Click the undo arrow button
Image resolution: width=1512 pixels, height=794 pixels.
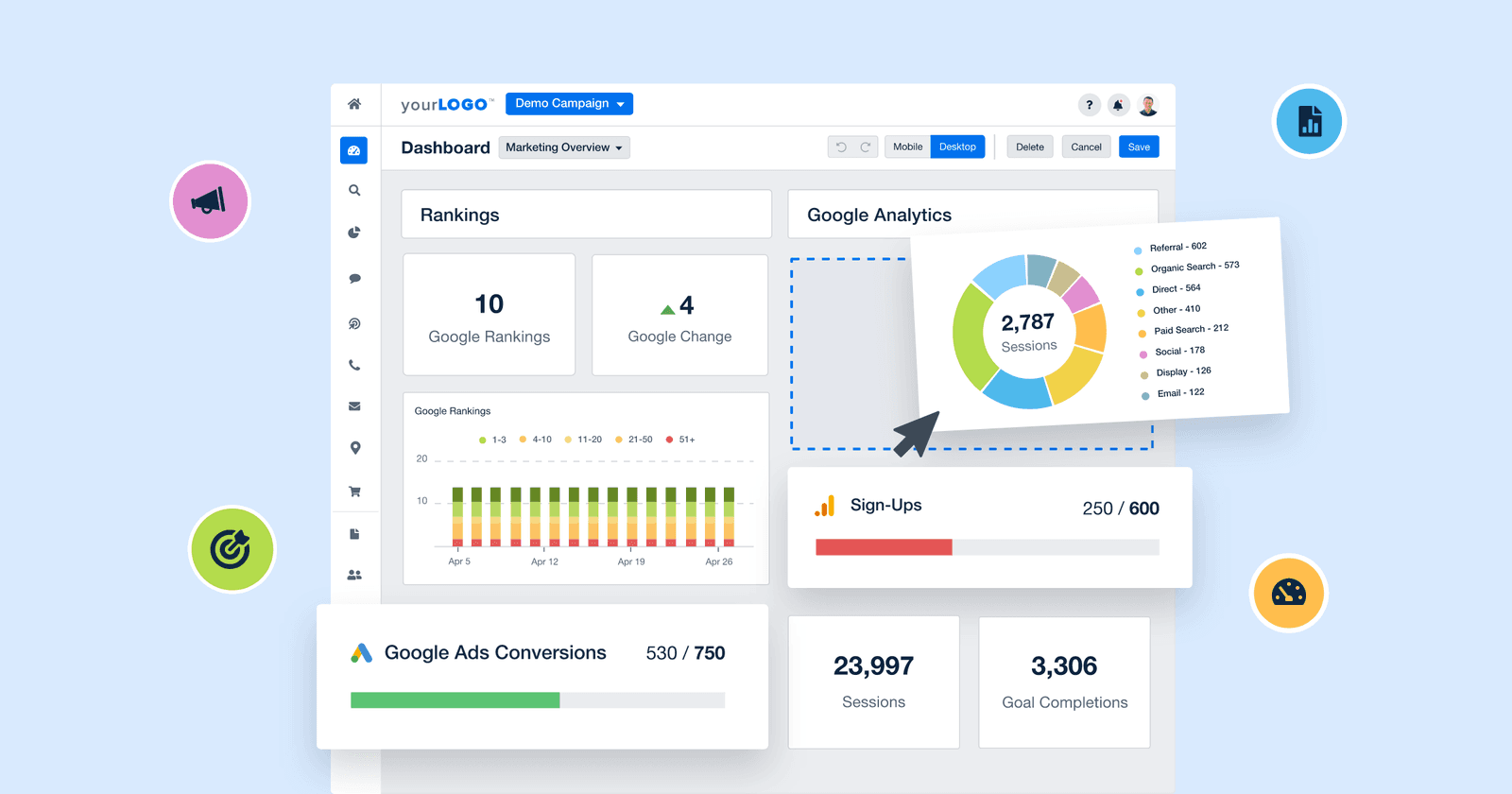point(841,147)
